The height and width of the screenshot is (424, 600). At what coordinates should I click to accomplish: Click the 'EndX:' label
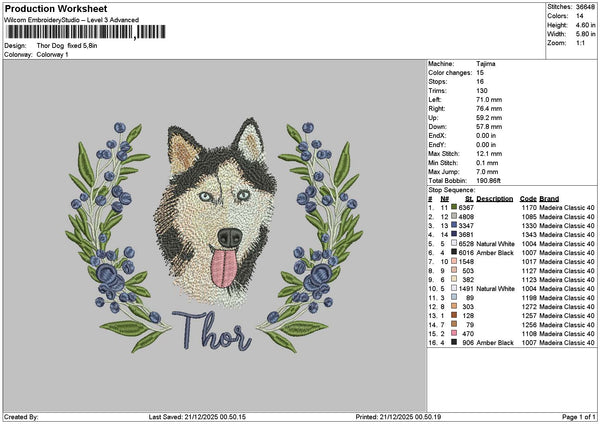(x=437, y=136)
